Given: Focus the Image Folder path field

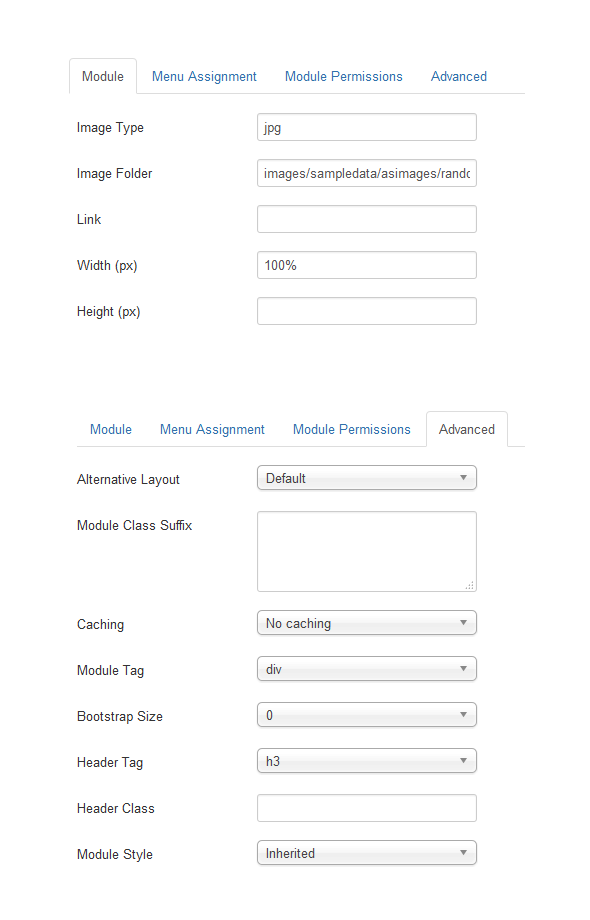Looking at the screenshot, I should tap(367, 173).
